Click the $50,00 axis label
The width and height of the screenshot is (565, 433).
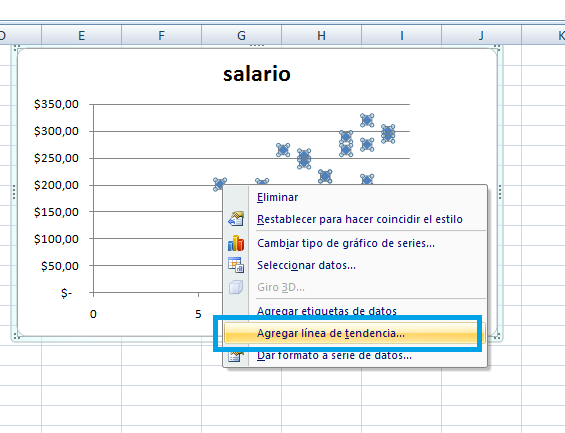pos(59,266)
